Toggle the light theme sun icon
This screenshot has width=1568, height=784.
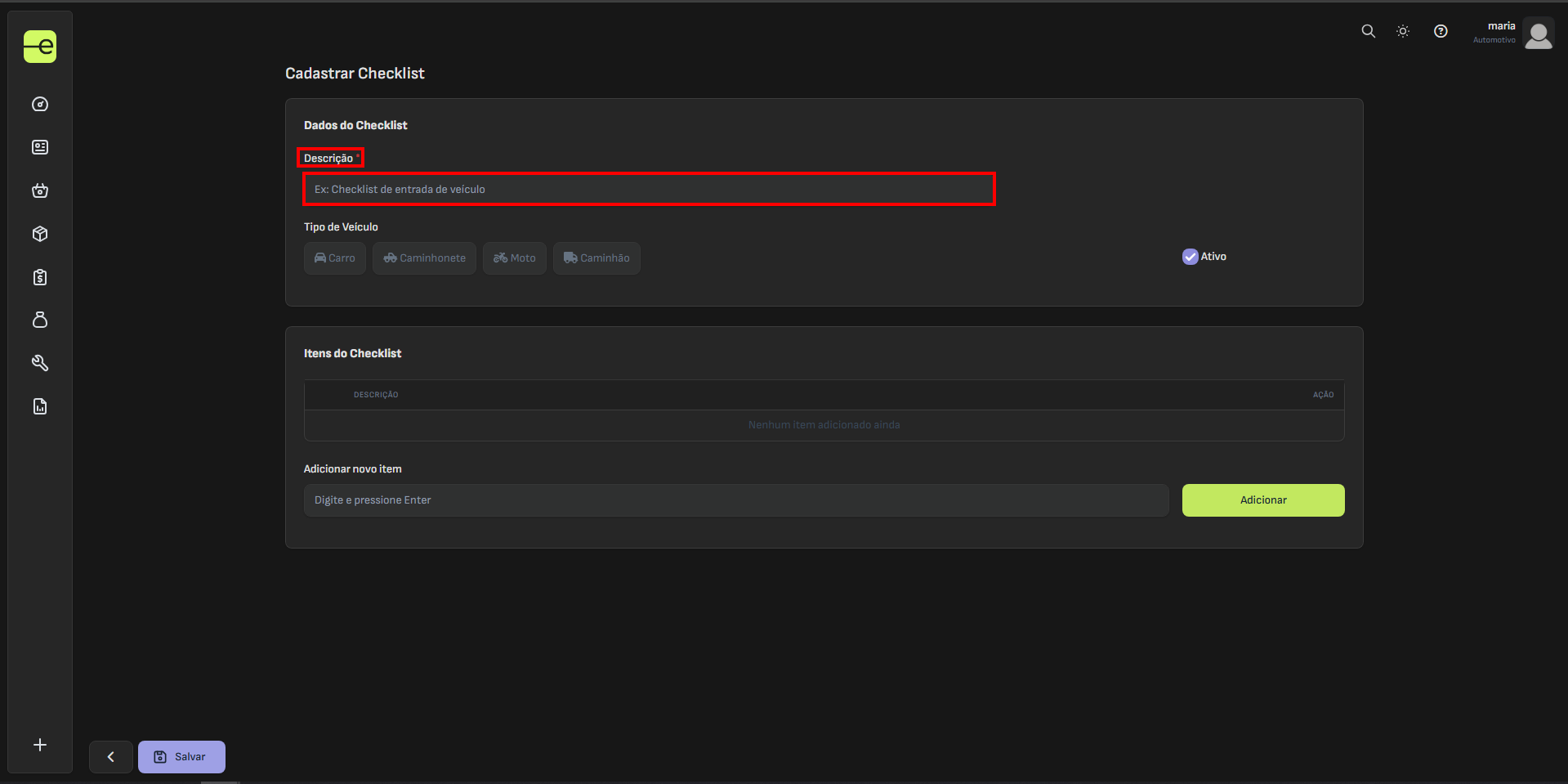1403,31
